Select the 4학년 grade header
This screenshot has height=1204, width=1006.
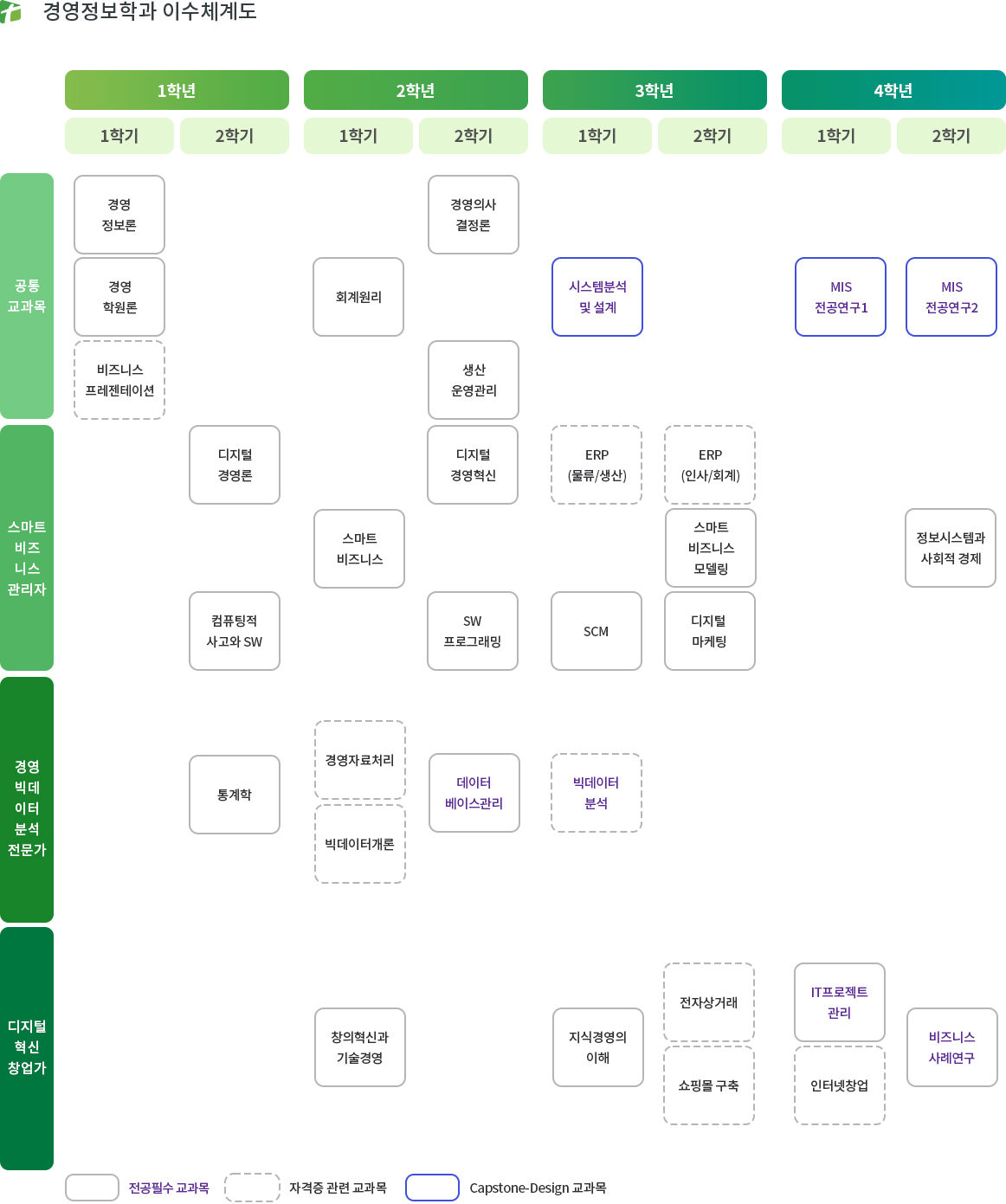coord(893,90)
